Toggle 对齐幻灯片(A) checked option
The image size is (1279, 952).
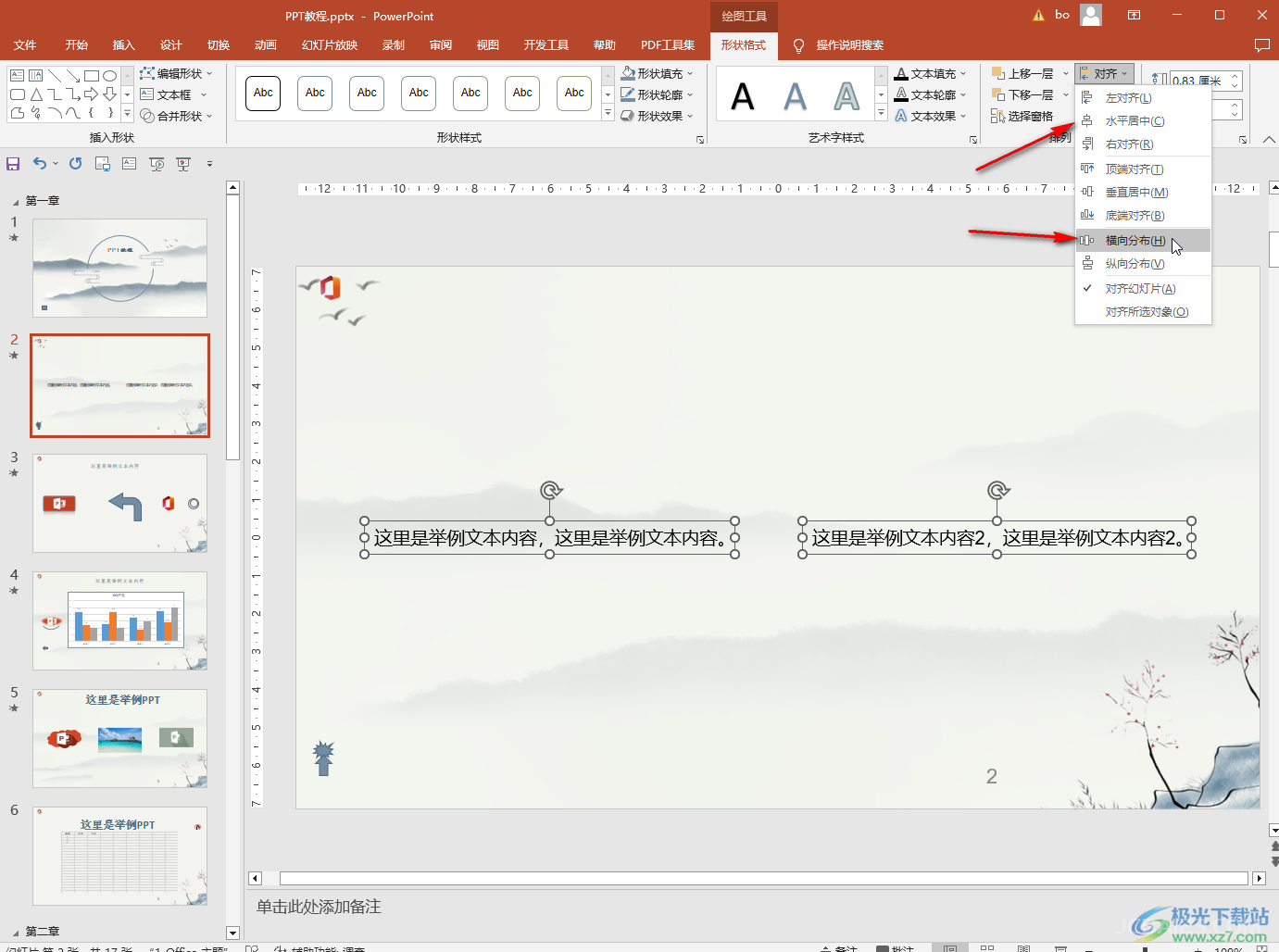(x=1143, y=289)
